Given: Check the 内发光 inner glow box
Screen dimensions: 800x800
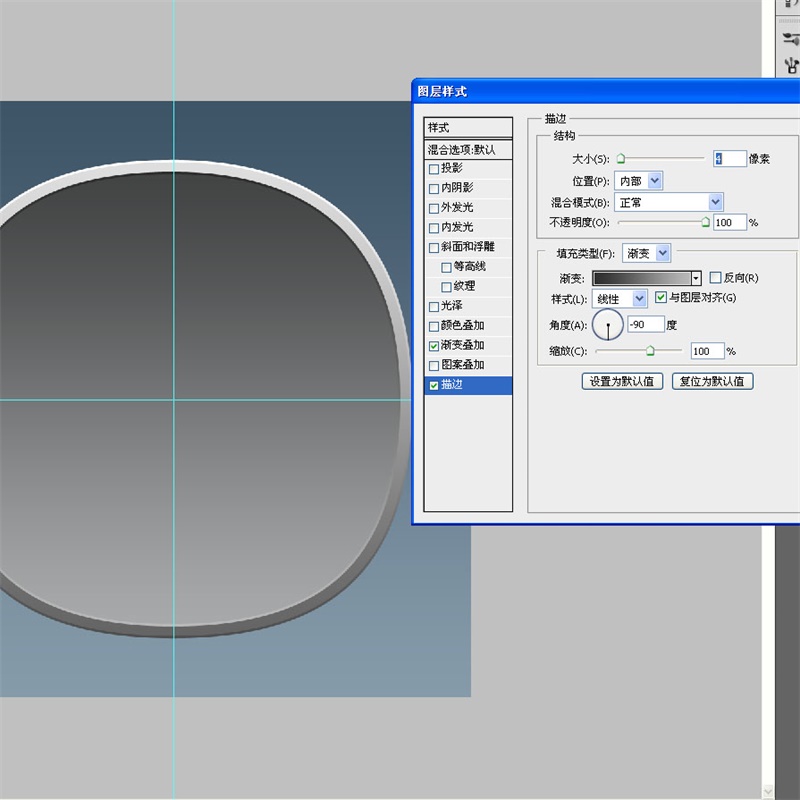Looking at the screenshot, I should tap(434, 228).
